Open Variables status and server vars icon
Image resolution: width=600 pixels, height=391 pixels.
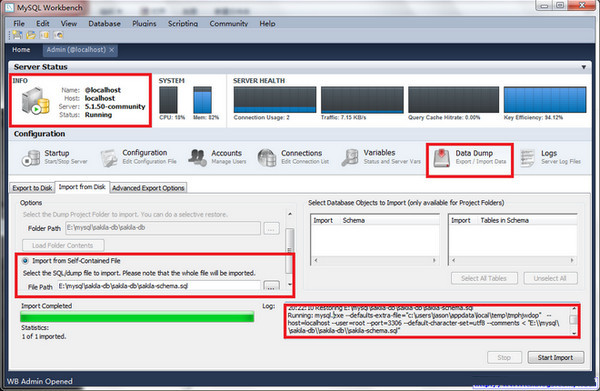pos(350,158)
